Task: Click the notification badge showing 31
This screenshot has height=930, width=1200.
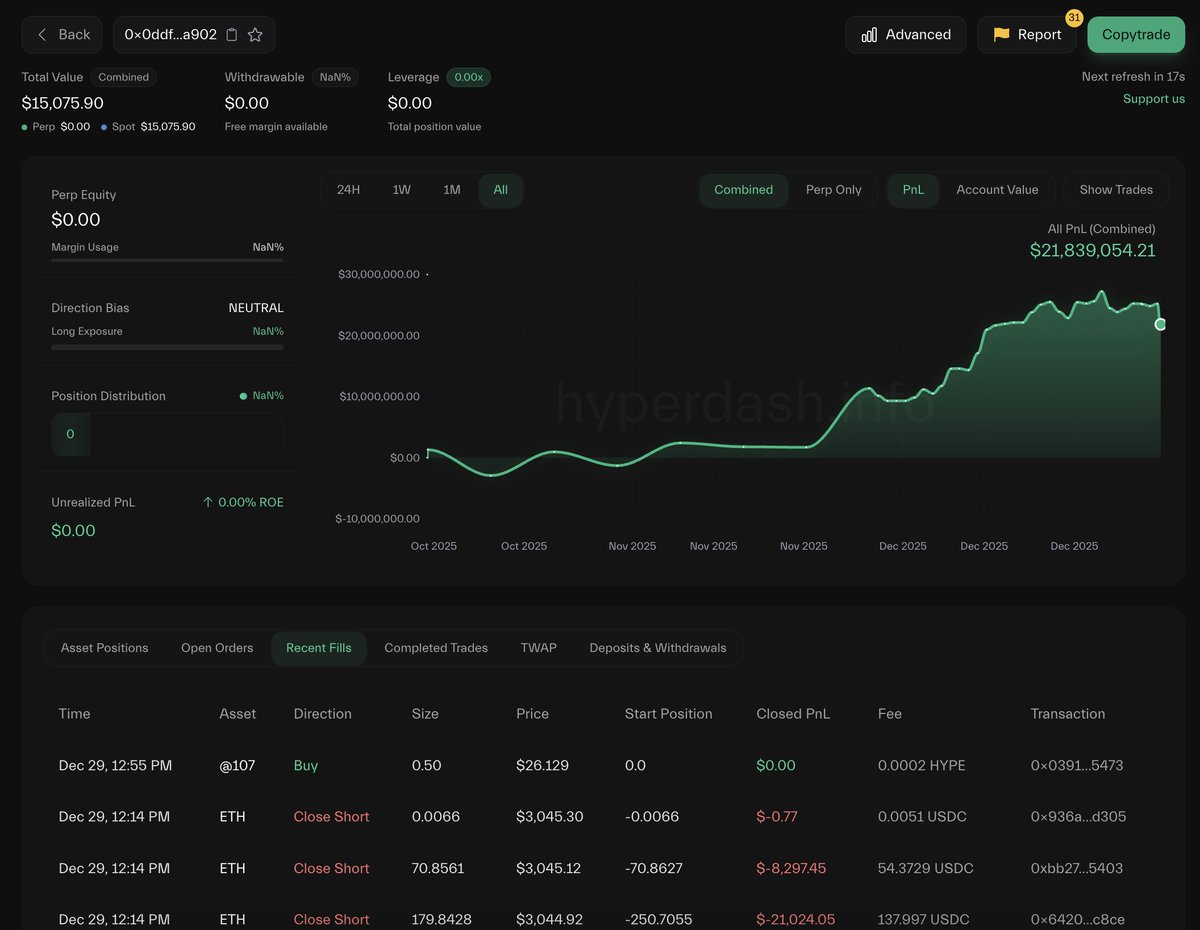Action: (x=1074, y=18)
